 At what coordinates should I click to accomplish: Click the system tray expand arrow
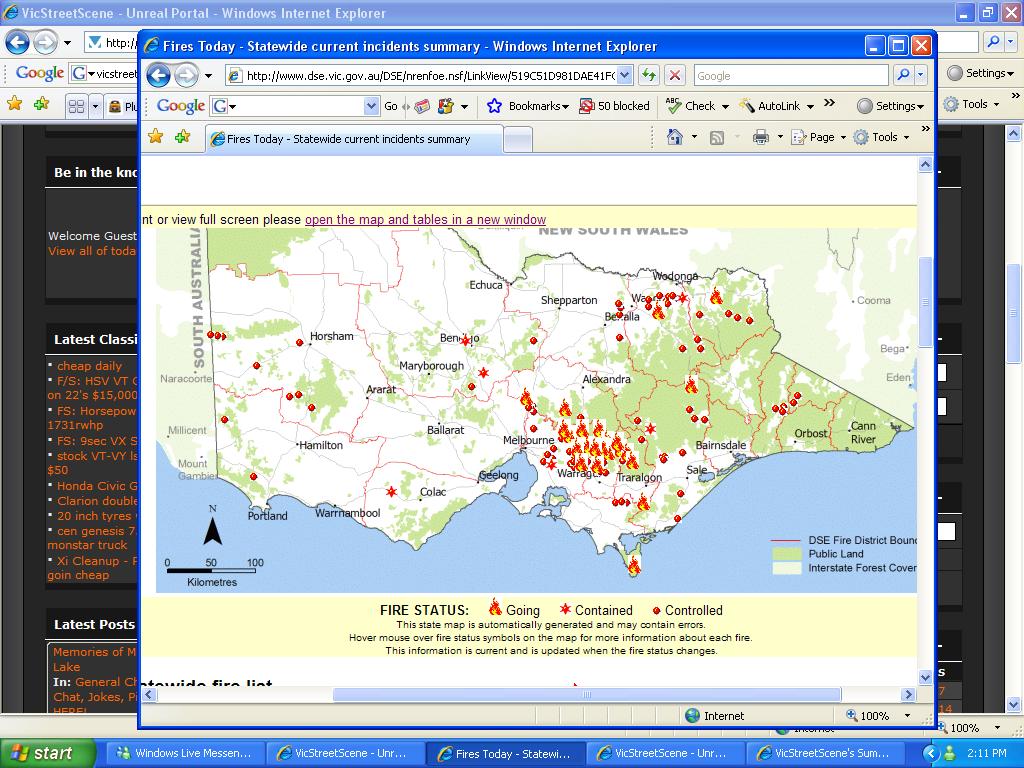tap(930, 753)
